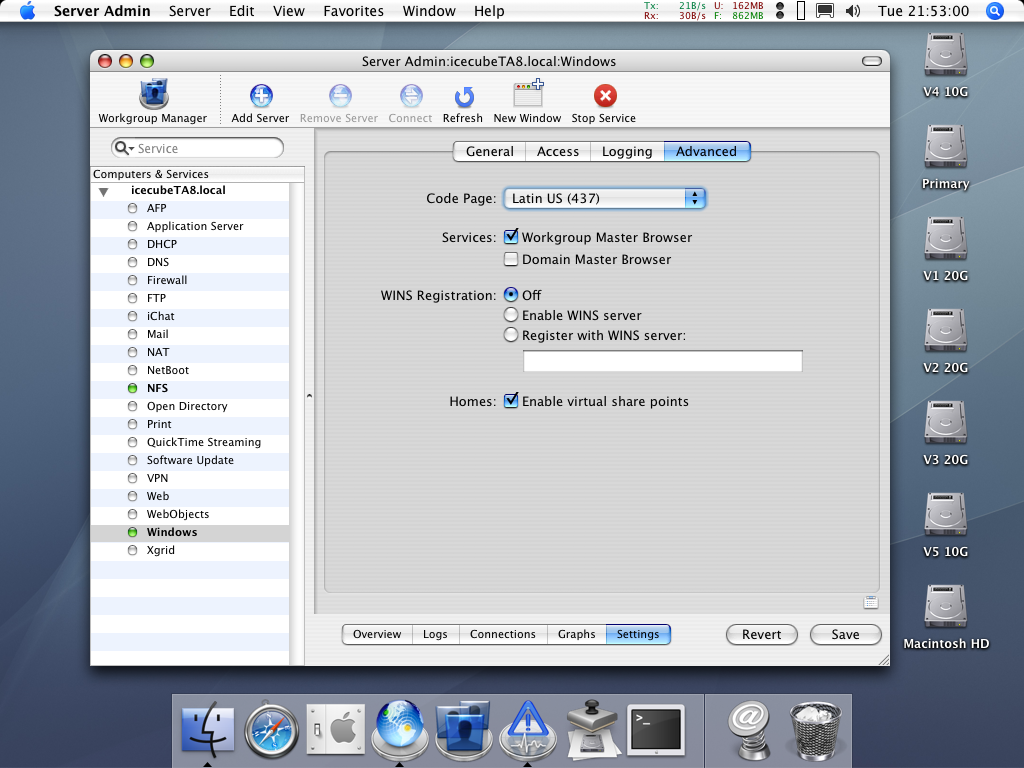1024x768 pixels.
Task: Switch to the General tab
Action: pyautogui.click(x=489, y=152)
